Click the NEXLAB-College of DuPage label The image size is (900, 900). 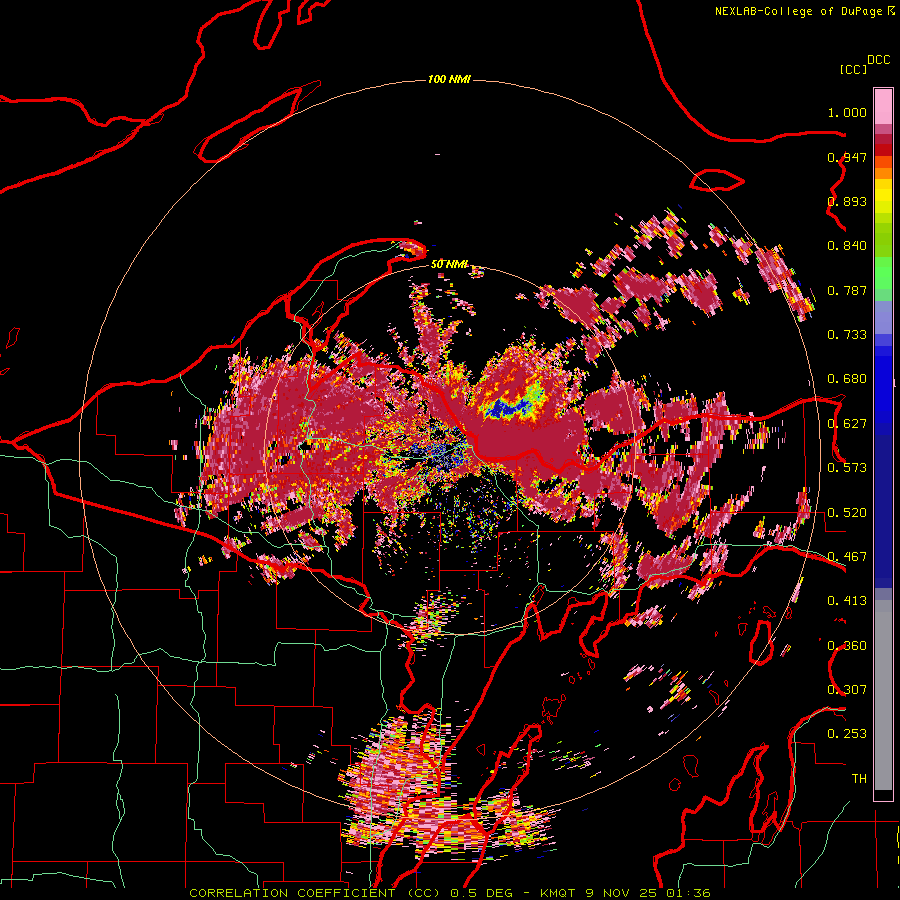(798, 11)
